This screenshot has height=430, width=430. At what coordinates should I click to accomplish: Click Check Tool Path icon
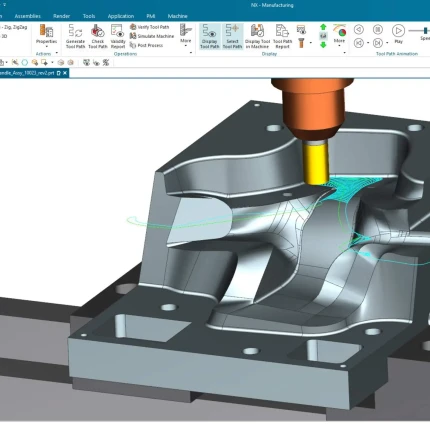98,36
